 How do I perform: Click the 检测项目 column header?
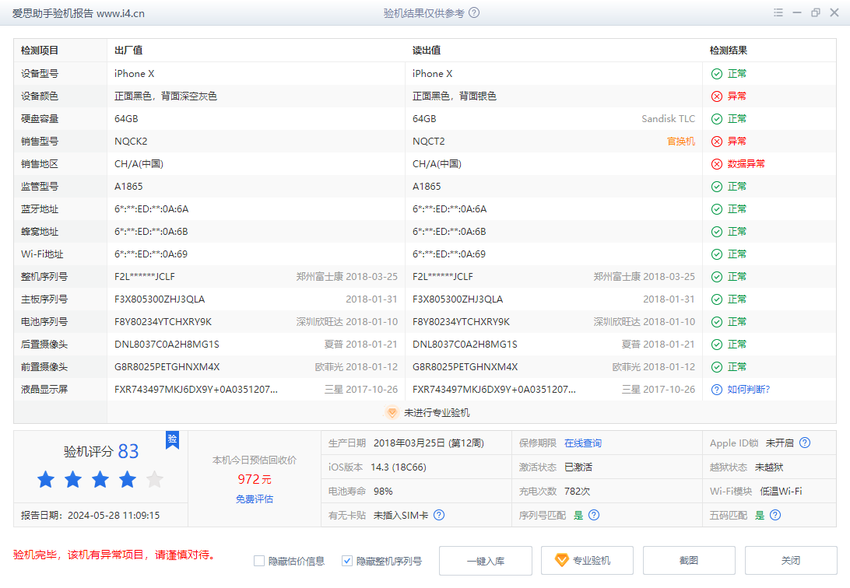[40, 50]
